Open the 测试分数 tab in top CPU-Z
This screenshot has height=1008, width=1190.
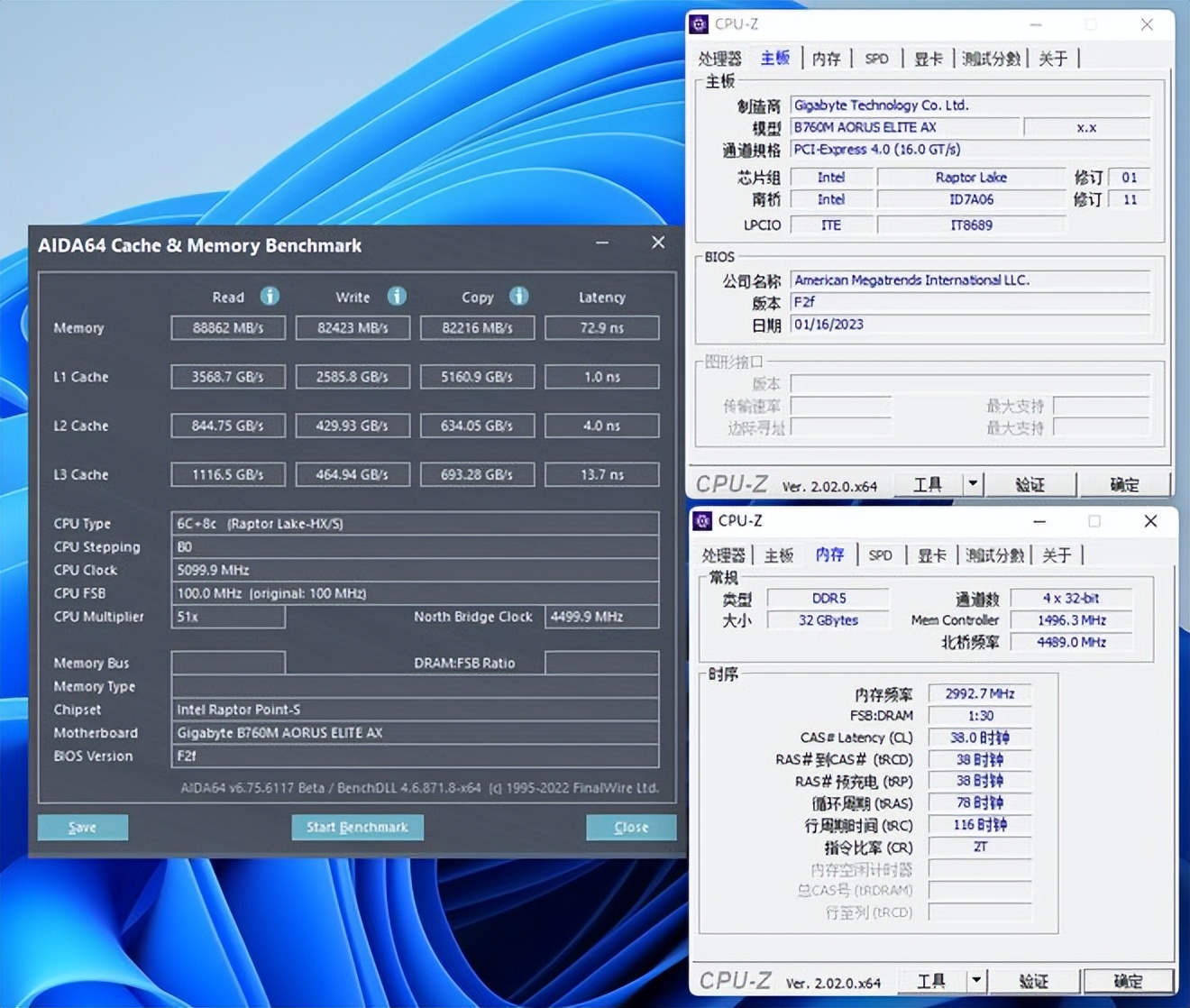click(x=990, y=58)
